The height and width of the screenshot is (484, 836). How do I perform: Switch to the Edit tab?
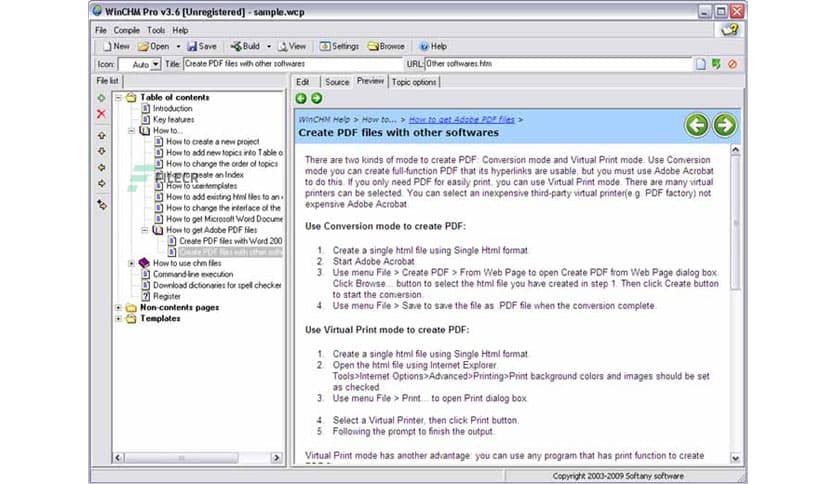[303, 82]
